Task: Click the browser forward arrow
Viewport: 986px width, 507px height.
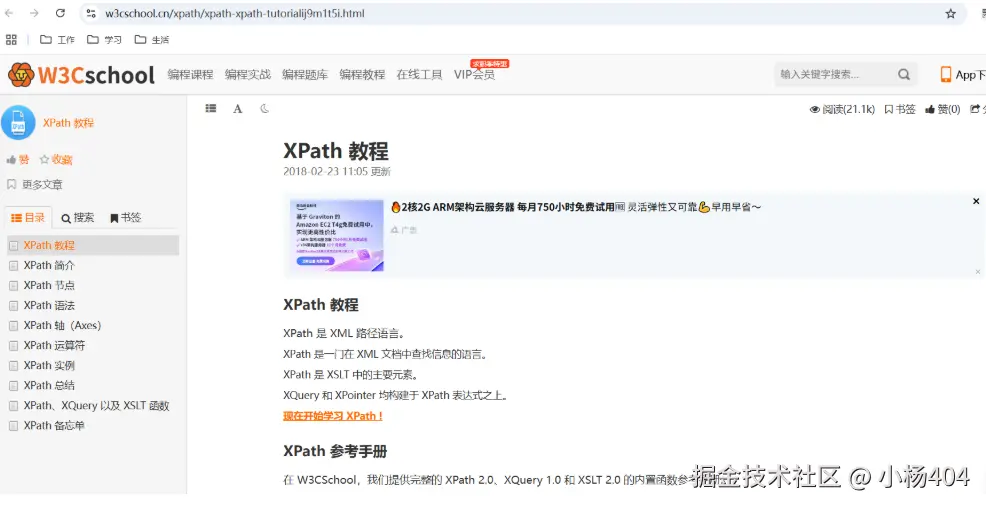Action: (34, 13)
